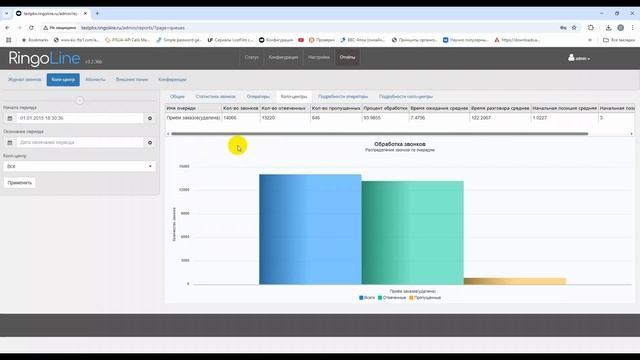Click the calendar icon of period start field
Screen dimensions: 640x360
pyautogui.click(x=10, y=118)
